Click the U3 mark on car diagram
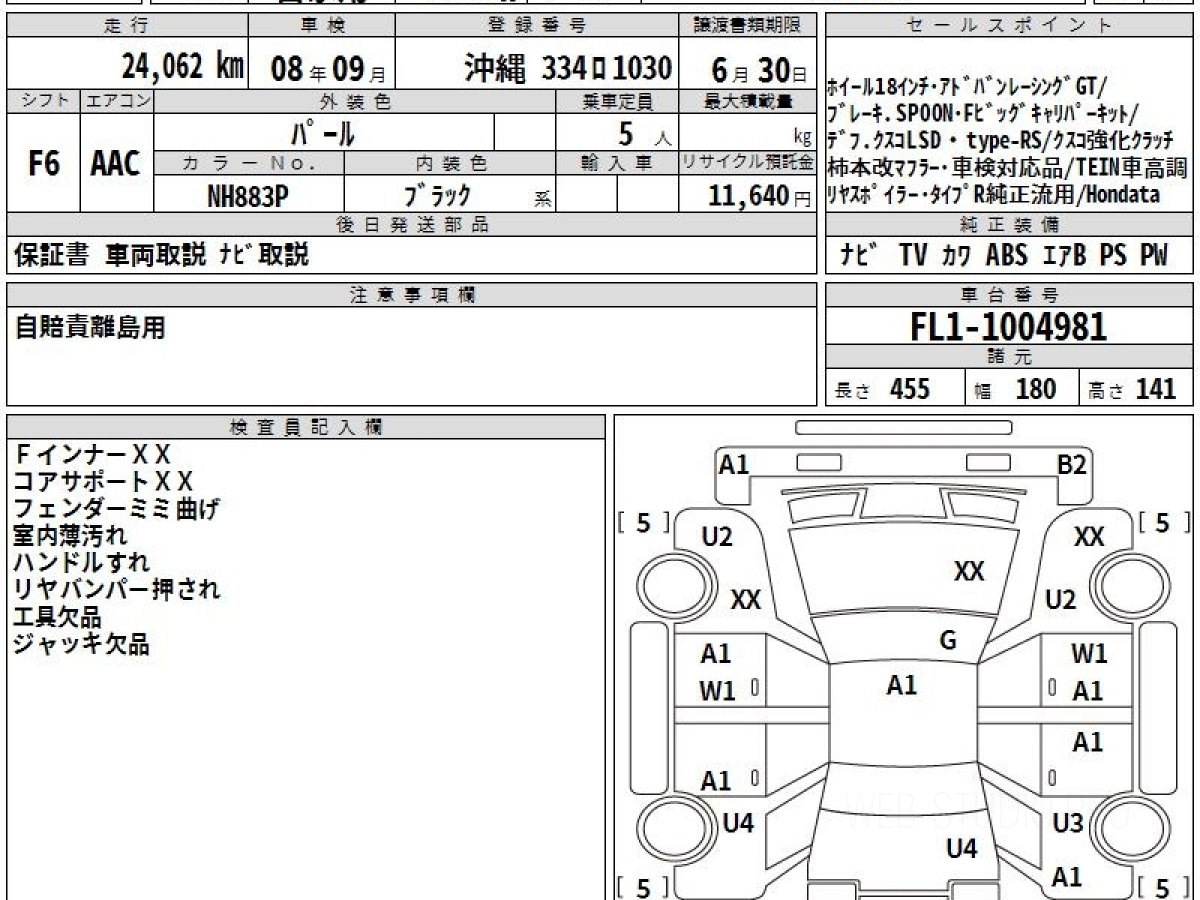Viewport: 1200px width, 900px height. pos(1068,824)
